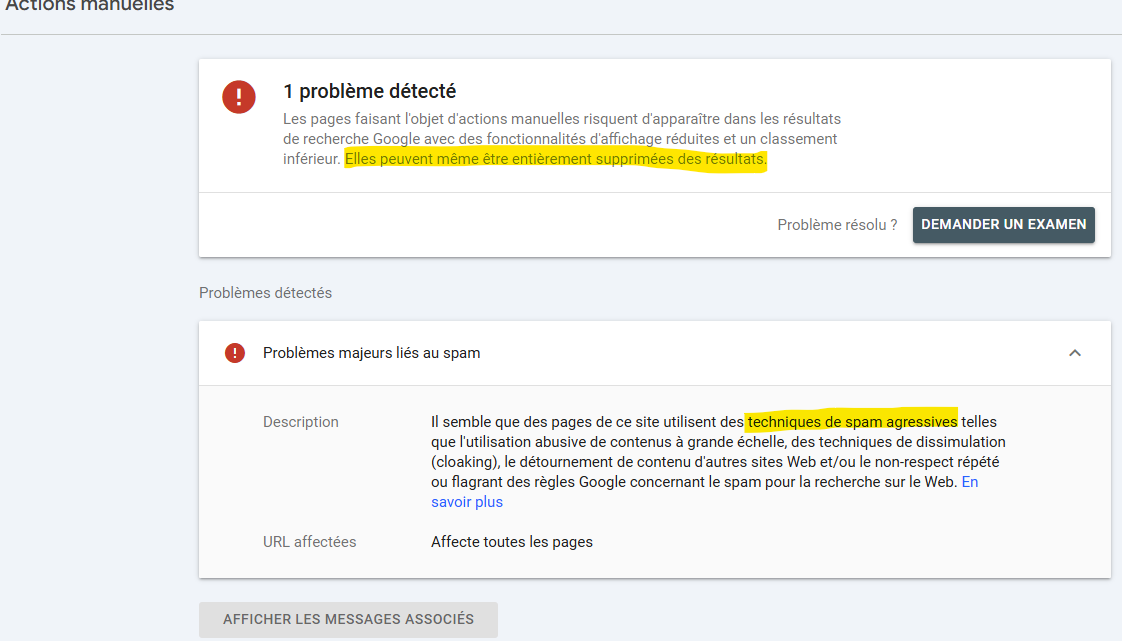The width and height of the screenshot is (1122, 641).
Task: Click the 'Problèmes détectés' section label
Action: [x=265, y=293]
